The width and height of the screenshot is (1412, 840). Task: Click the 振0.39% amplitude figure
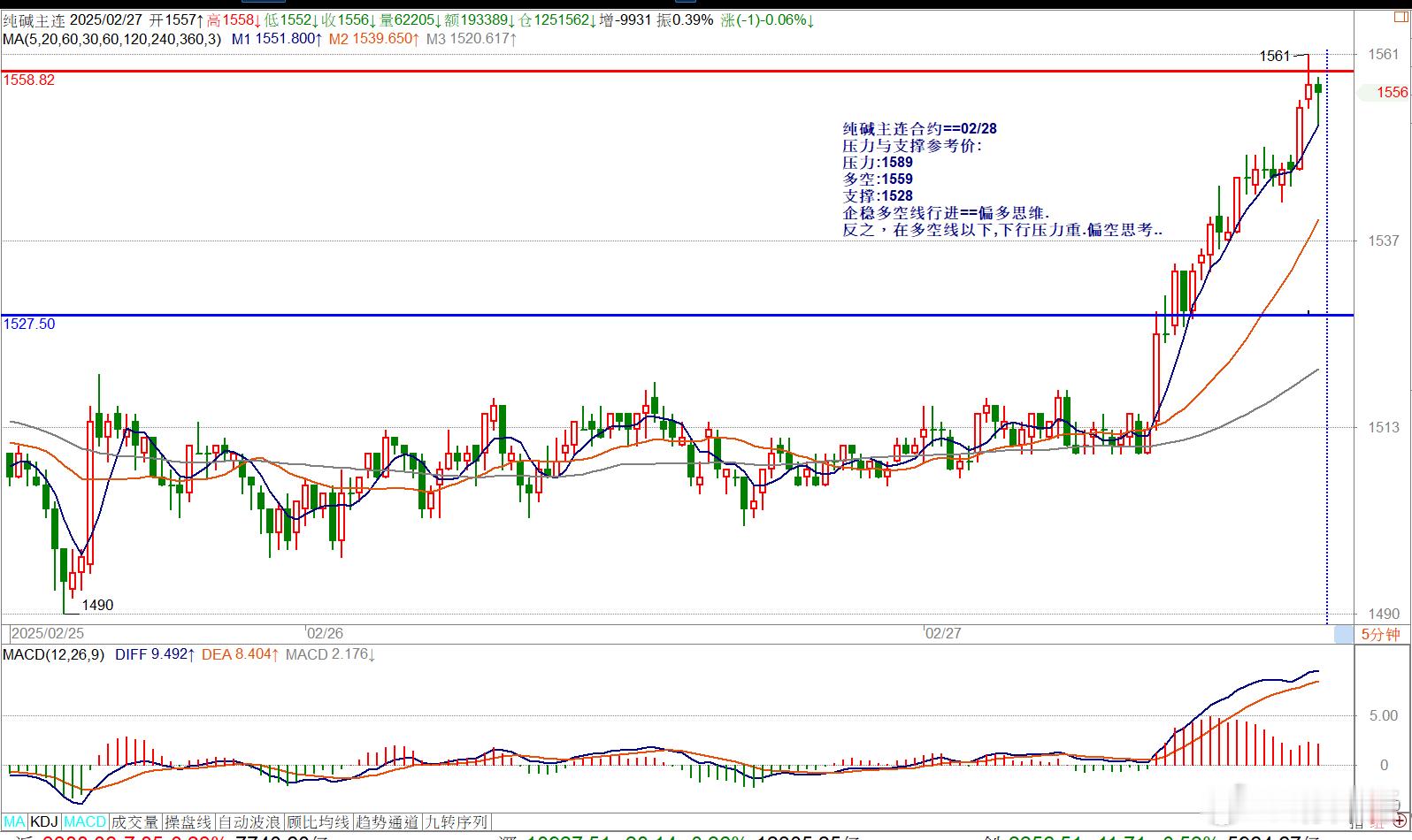[x=685, y=19]
